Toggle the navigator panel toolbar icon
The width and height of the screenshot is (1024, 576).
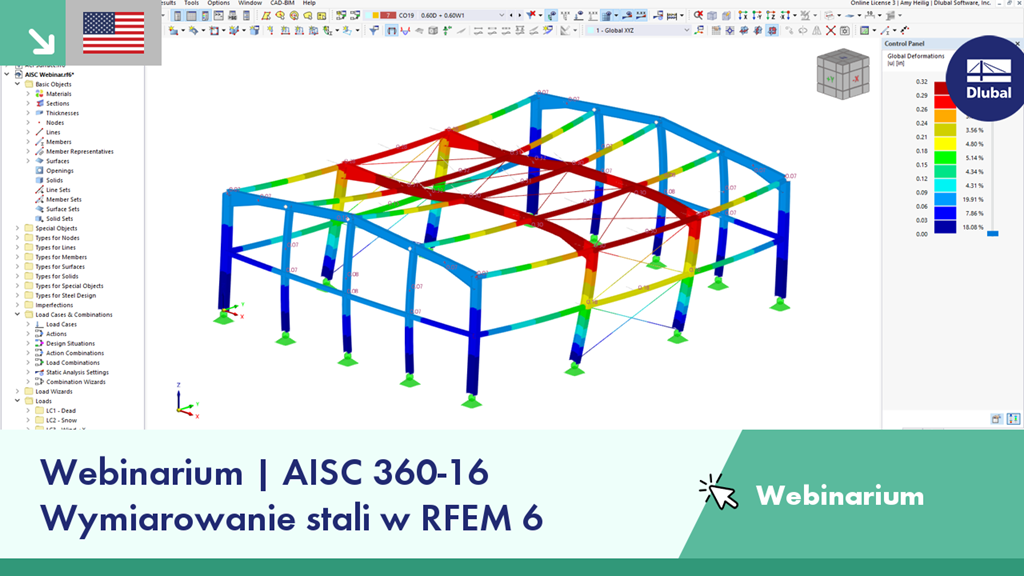[177, 16]
